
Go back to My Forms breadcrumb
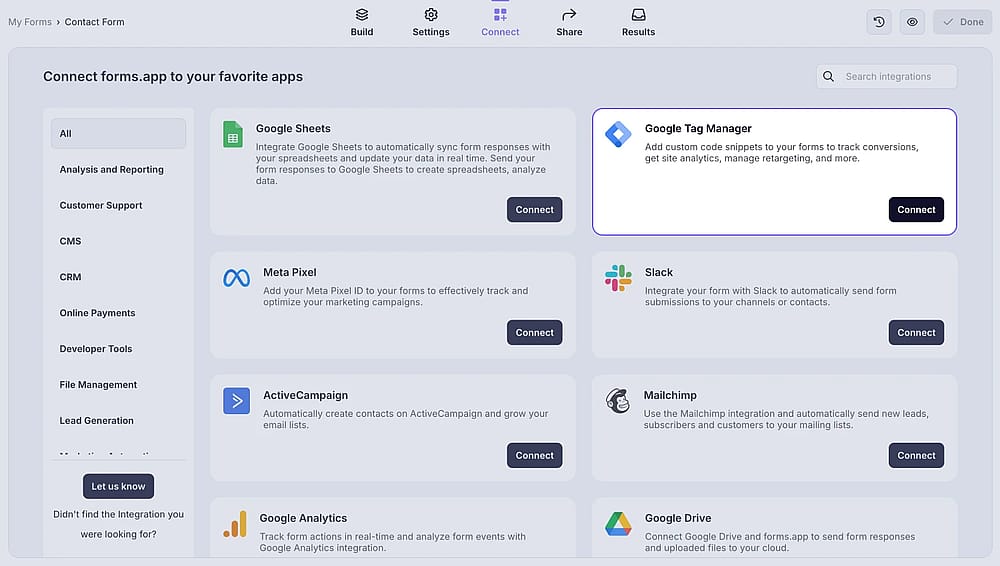click(x=30, y=22)
